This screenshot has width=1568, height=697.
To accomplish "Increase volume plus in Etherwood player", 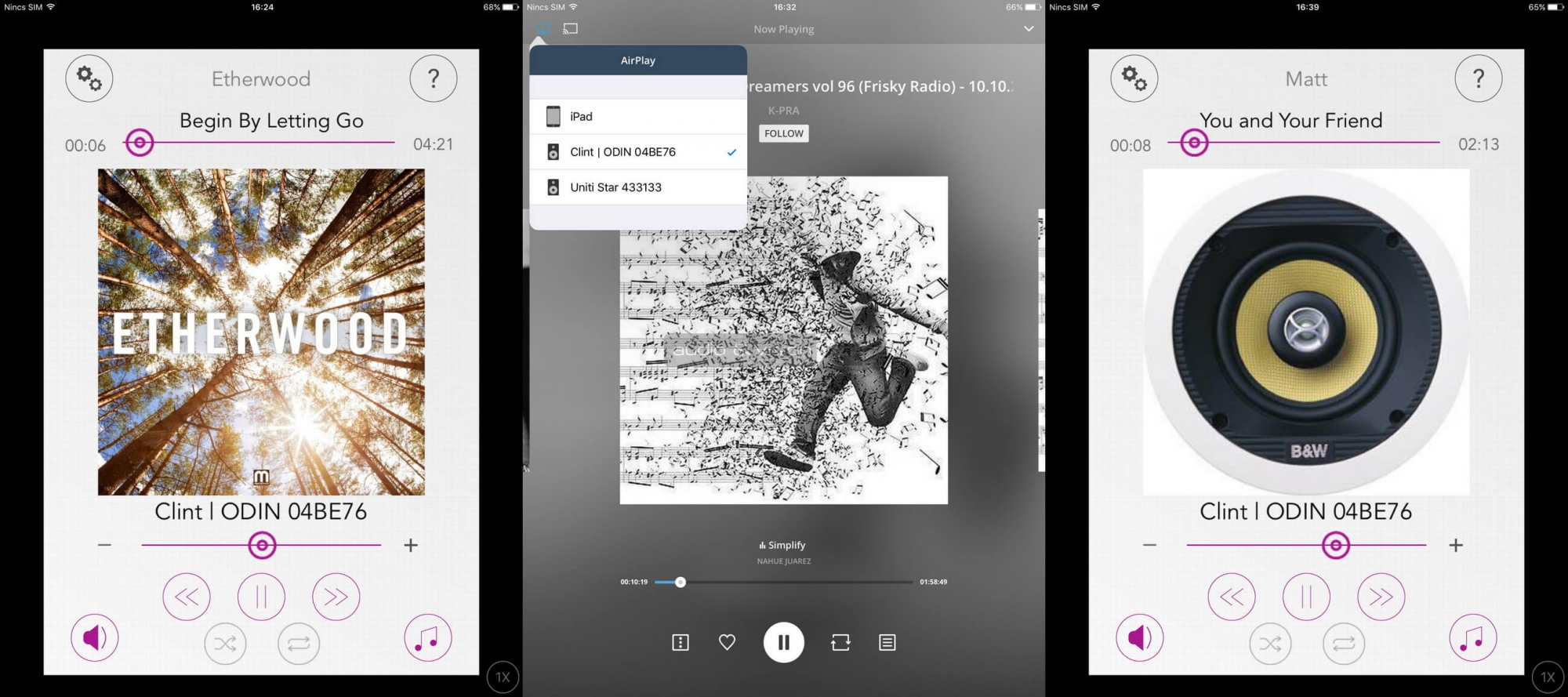I will point(411,545).
